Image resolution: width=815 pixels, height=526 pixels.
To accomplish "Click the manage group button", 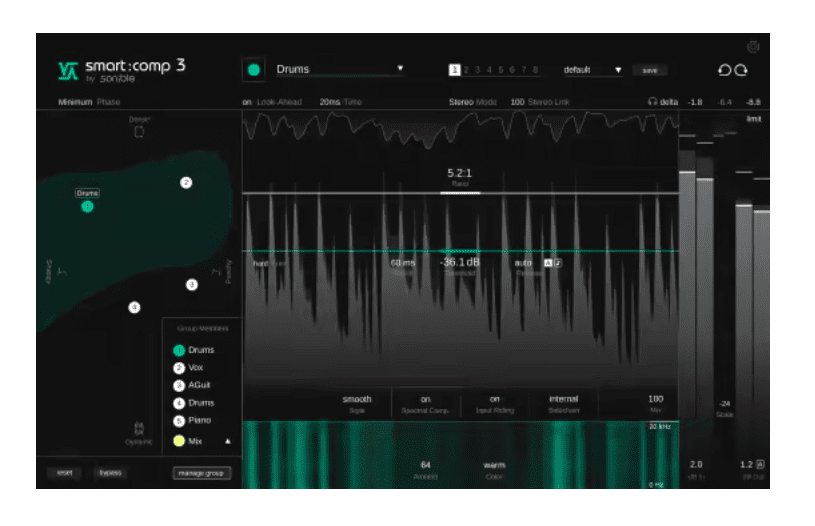I will coord(201,473).
